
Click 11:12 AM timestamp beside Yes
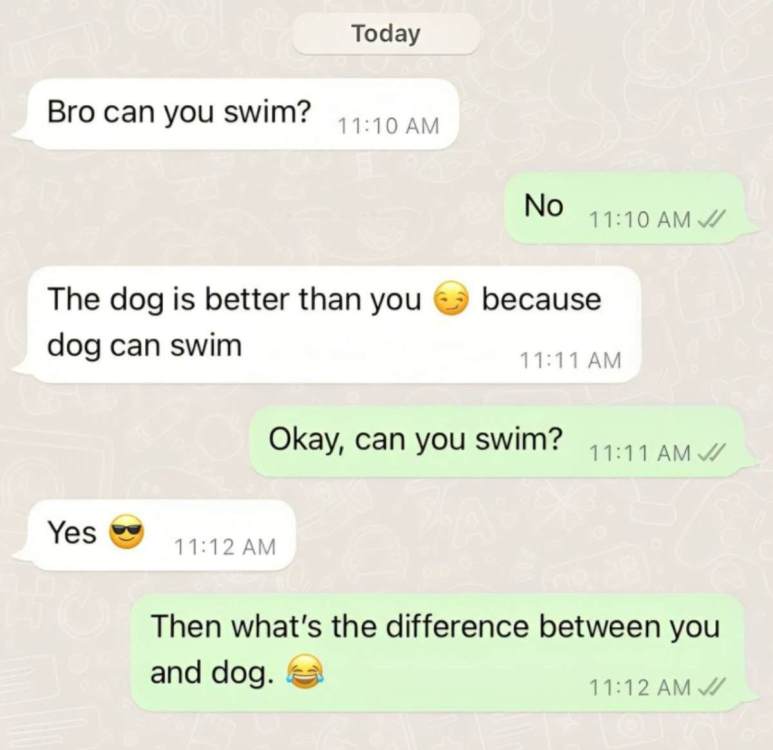tap(224, 547)
